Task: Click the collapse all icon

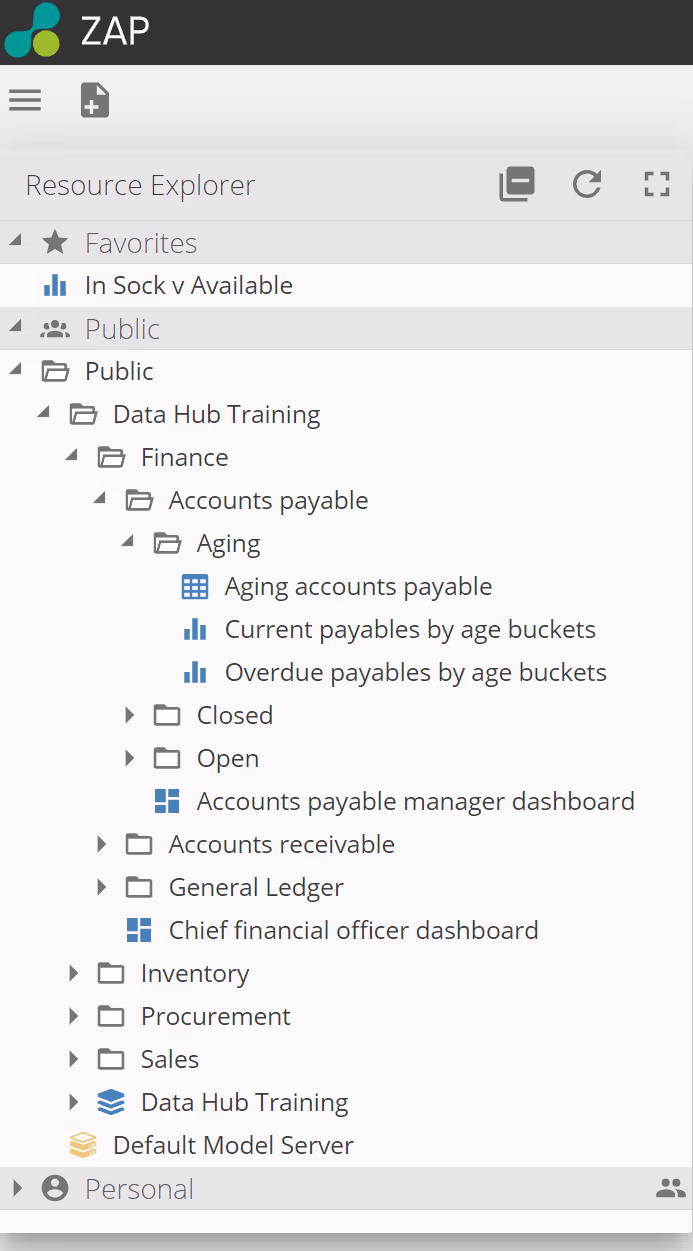Action: click(x=517, y=185)
